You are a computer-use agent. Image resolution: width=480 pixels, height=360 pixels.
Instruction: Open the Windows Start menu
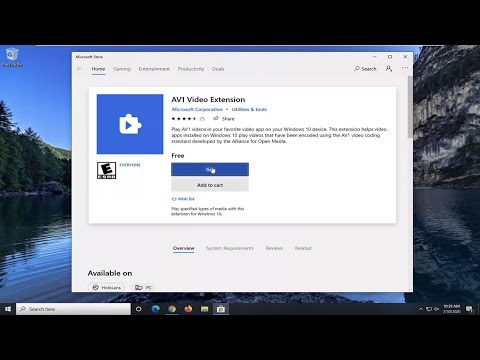[x=8, y=309]
